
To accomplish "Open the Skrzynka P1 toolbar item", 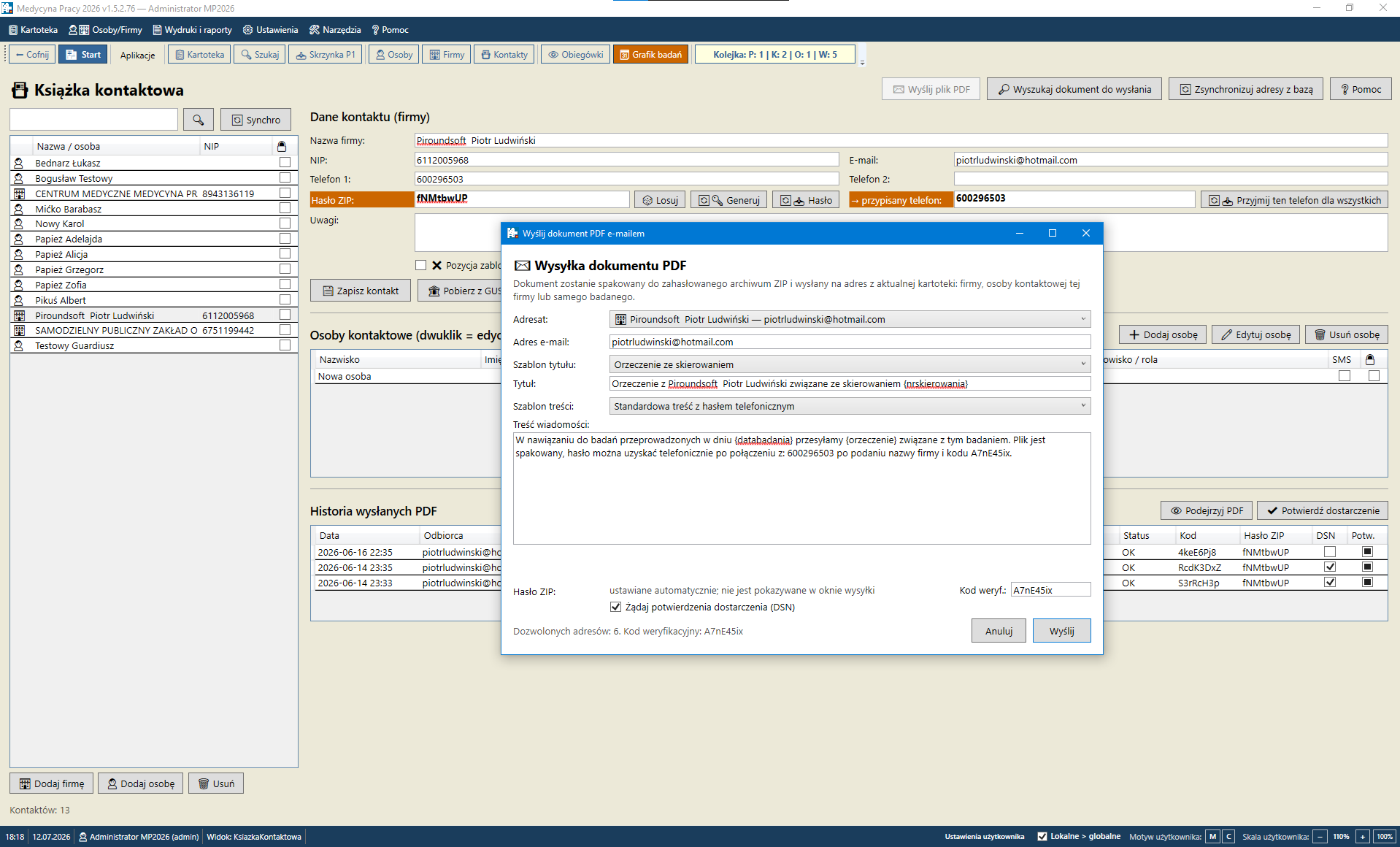I will pos(326,55).
